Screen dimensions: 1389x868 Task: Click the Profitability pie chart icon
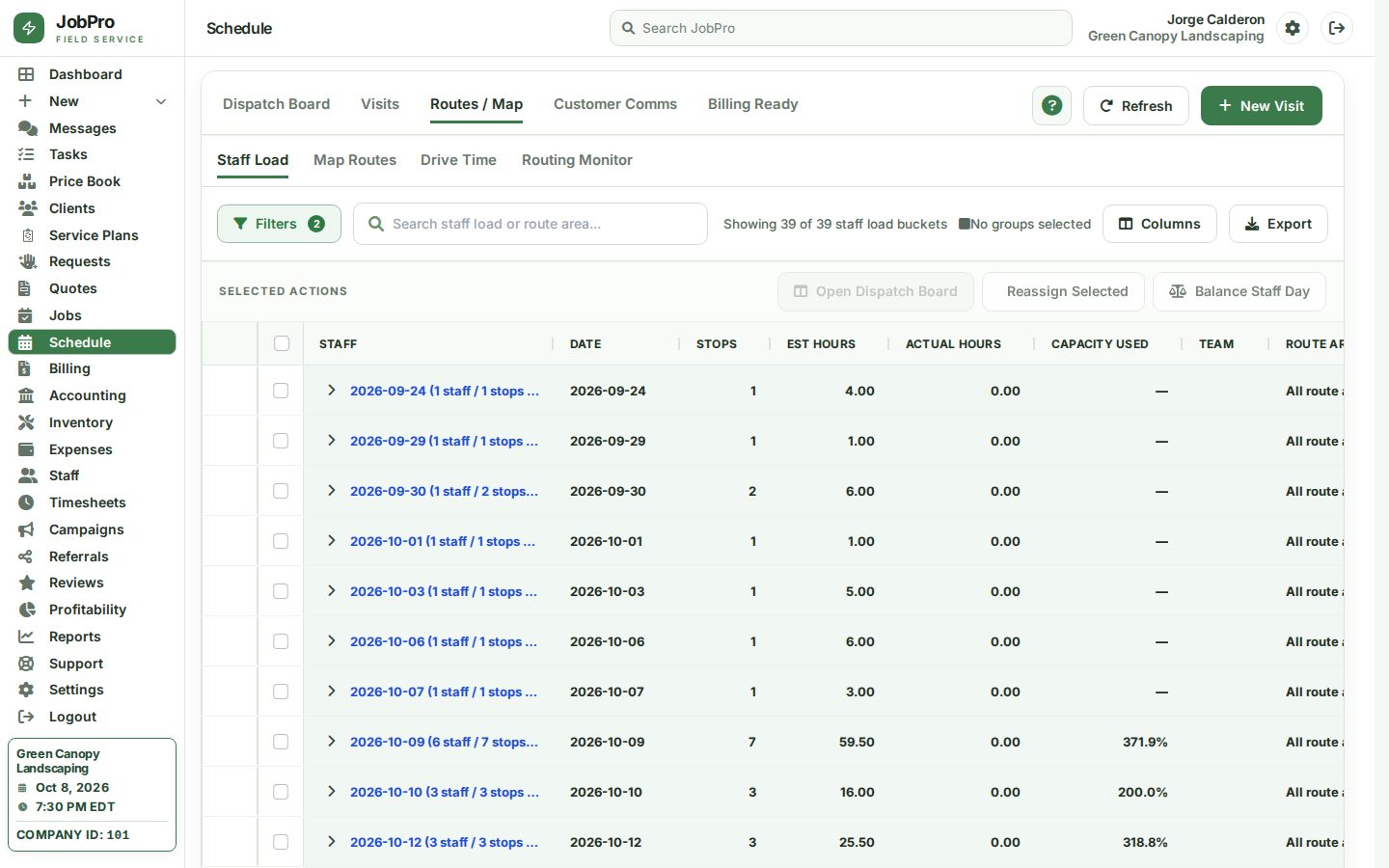26,610
